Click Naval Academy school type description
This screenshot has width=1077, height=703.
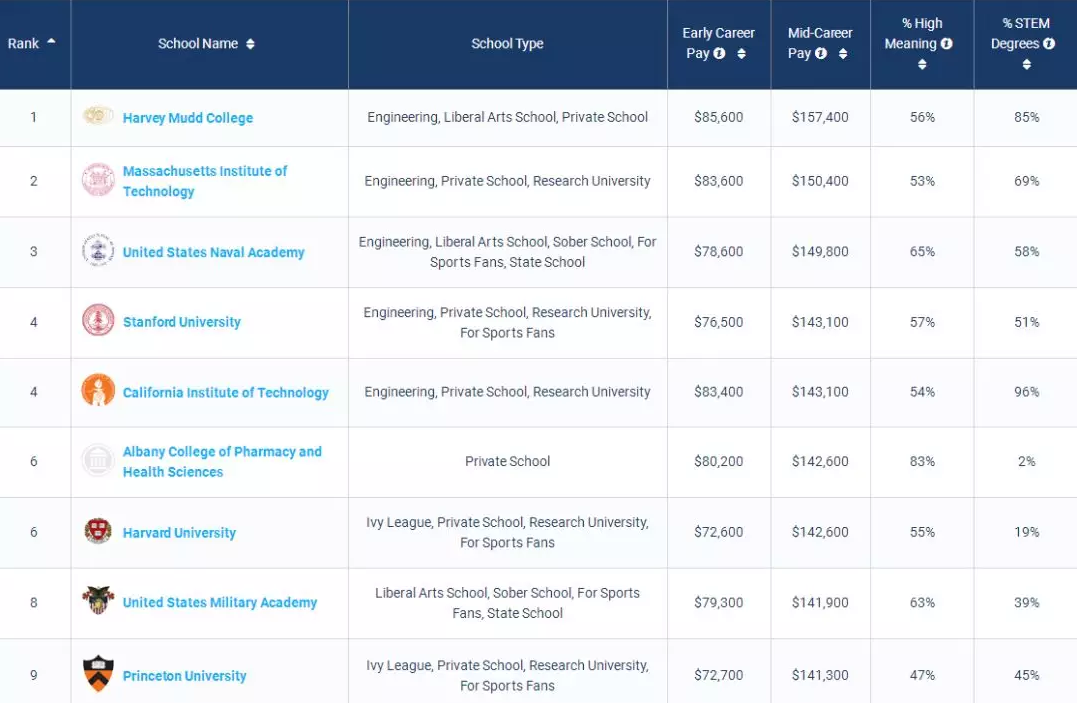508,252
